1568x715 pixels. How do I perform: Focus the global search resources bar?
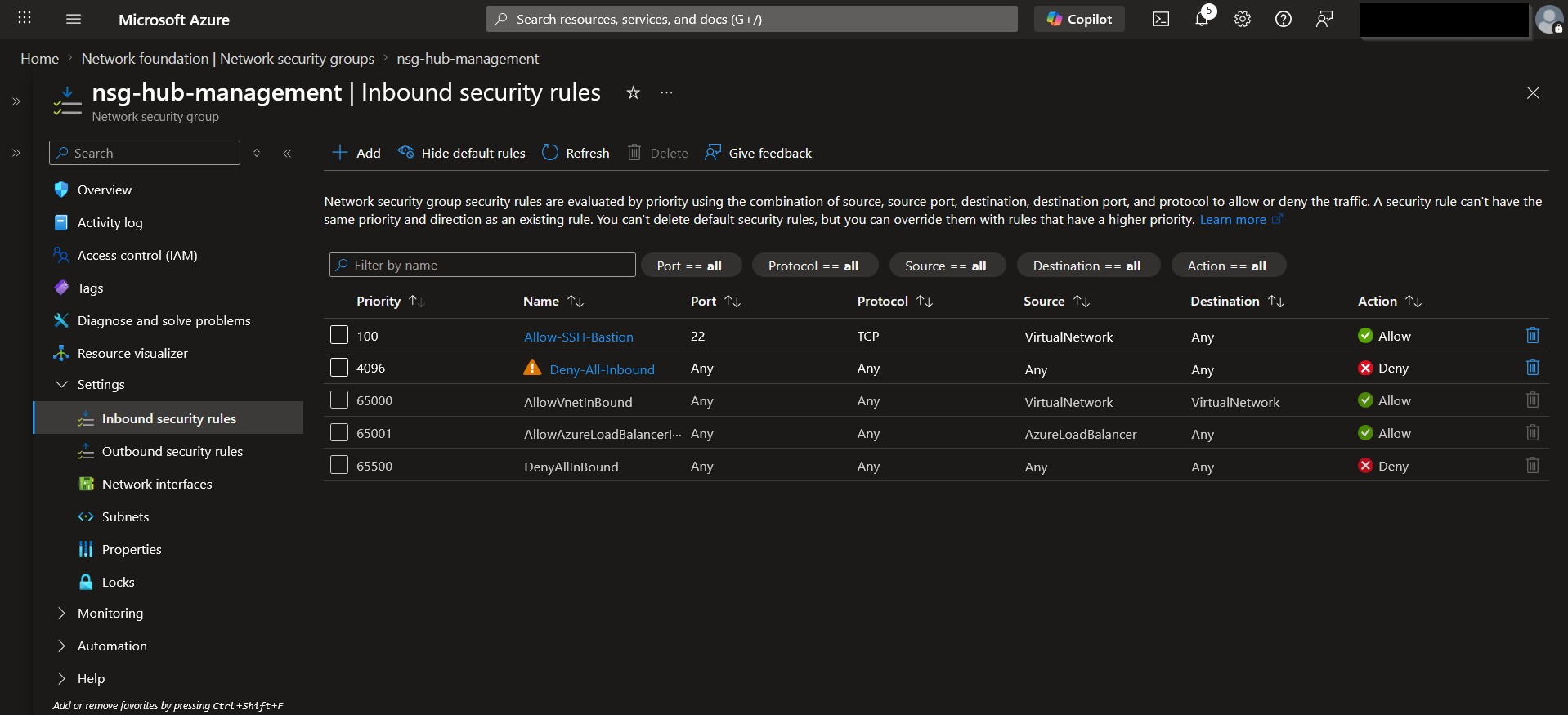[x=752, y=19]
